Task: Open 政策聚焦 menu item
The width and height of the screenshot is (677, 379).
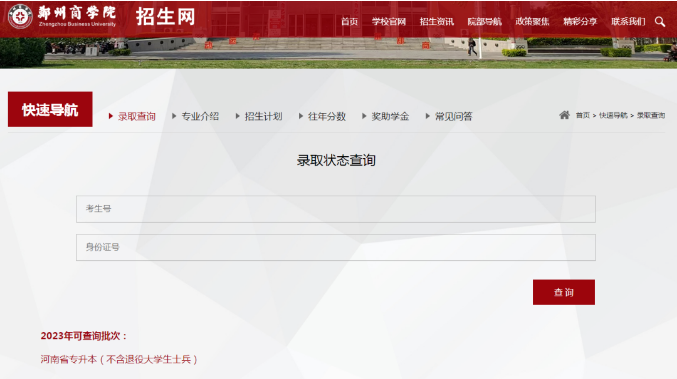Action: [532, 22]
